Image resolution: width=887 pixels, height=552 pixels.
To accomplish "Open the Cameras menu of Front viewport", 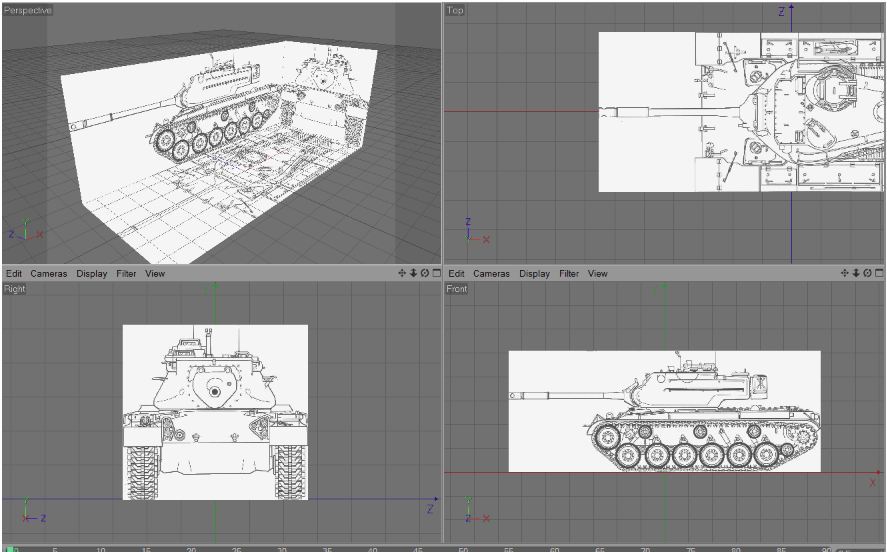I will [491, 274].
